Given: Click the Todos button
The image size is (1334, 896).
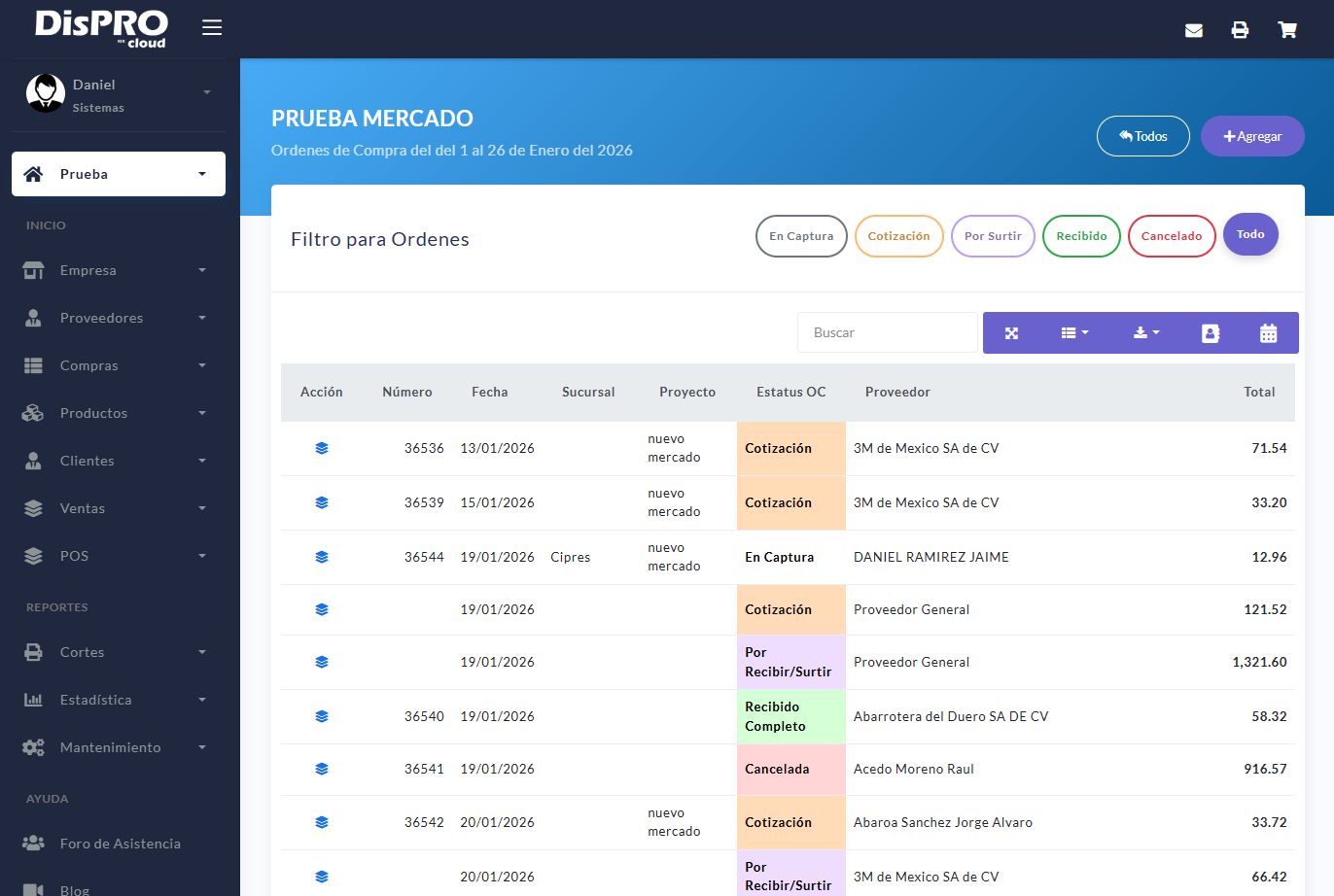Looking at the screenshot, I should click(x=1143, y=136).
